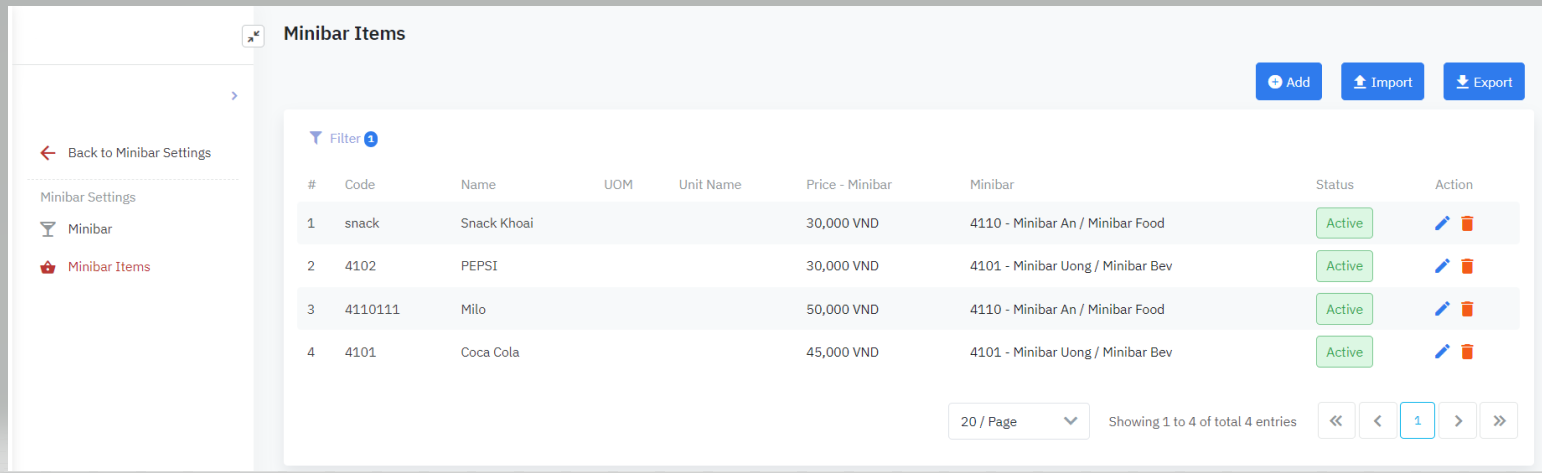Edit the Milo row with pencil icon
Viewport: 1542px width, 473px height.
coord(1442,309)
